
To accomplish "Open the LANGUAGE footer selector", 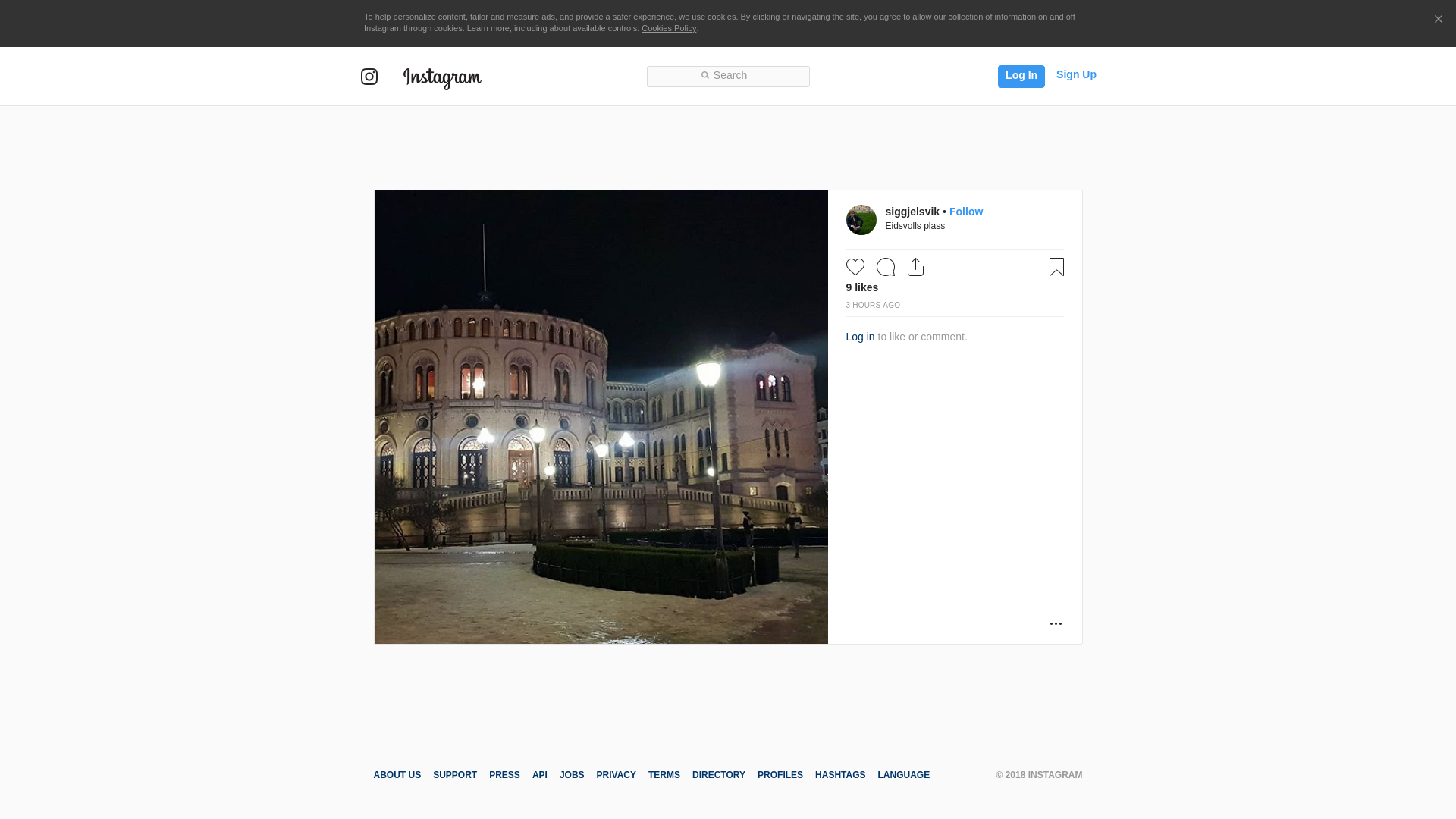I will coord(903,775).
